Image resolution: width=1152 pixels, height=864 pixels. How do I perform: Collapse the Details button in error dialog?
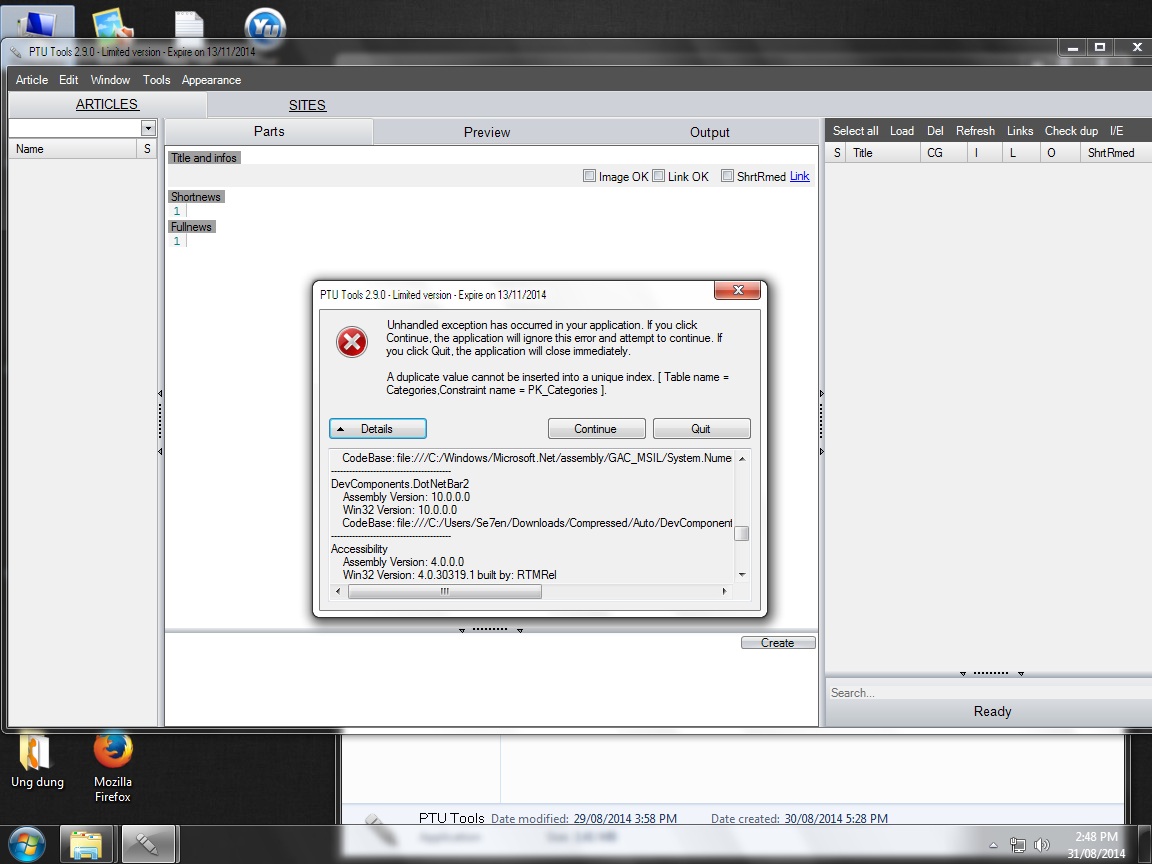[x=378, y=428]
